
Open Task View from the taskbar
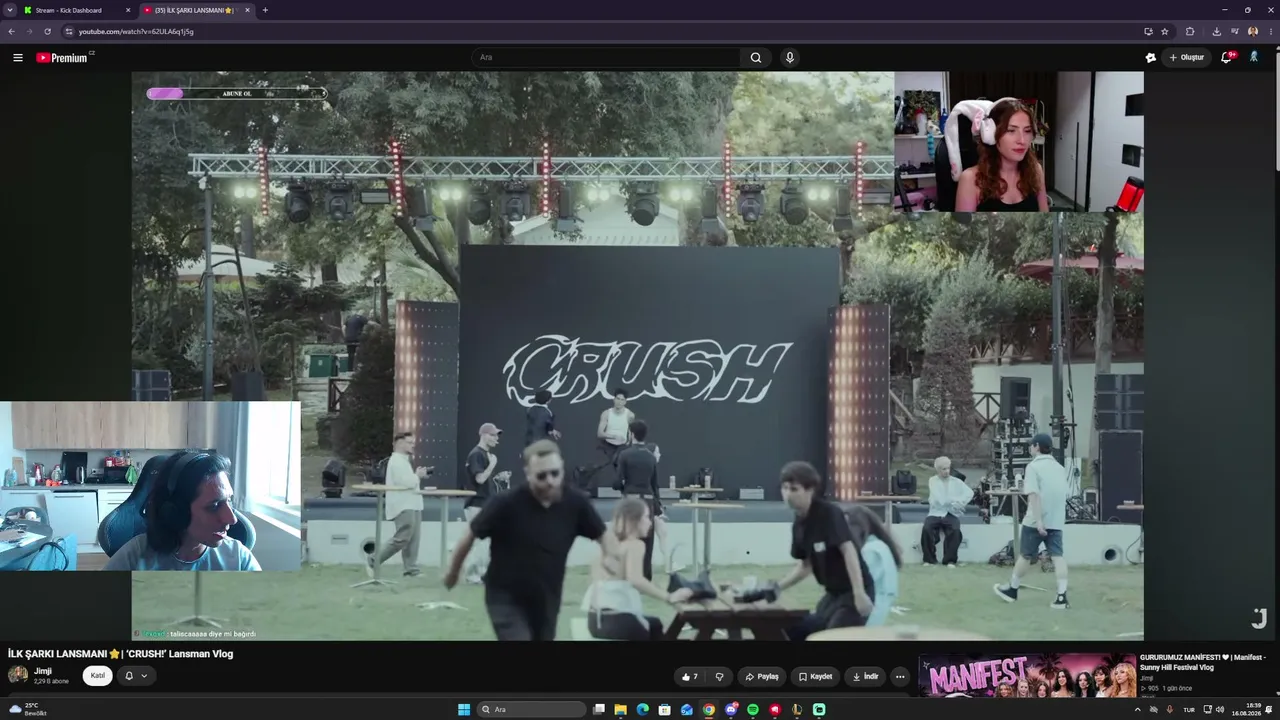click(x=598, y=710)
